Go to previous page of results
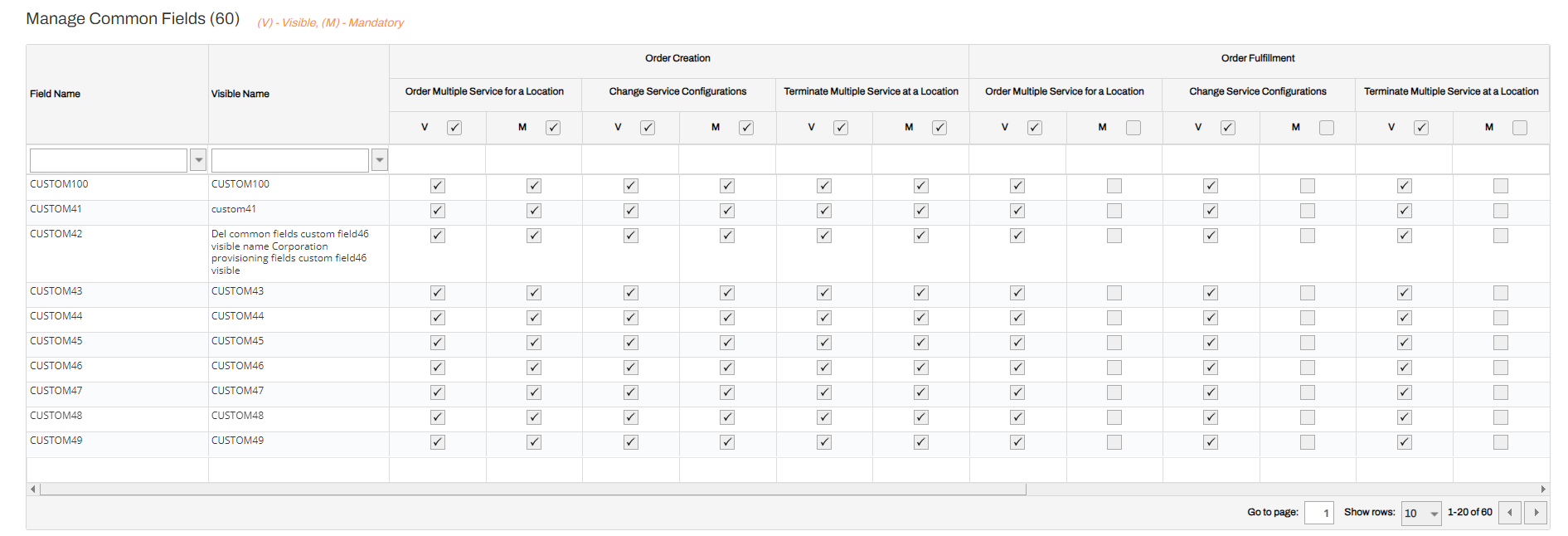Viewport: 1568px width, 536px height. coord(1510,513)
